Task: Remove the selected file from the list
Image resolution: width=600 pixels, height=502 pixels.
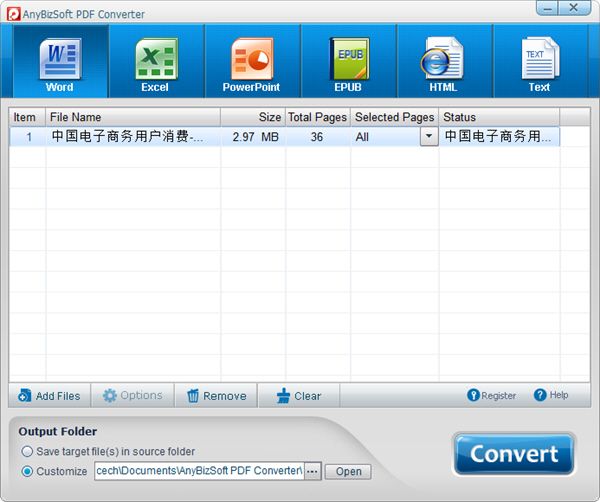Action: click(215, 396)
